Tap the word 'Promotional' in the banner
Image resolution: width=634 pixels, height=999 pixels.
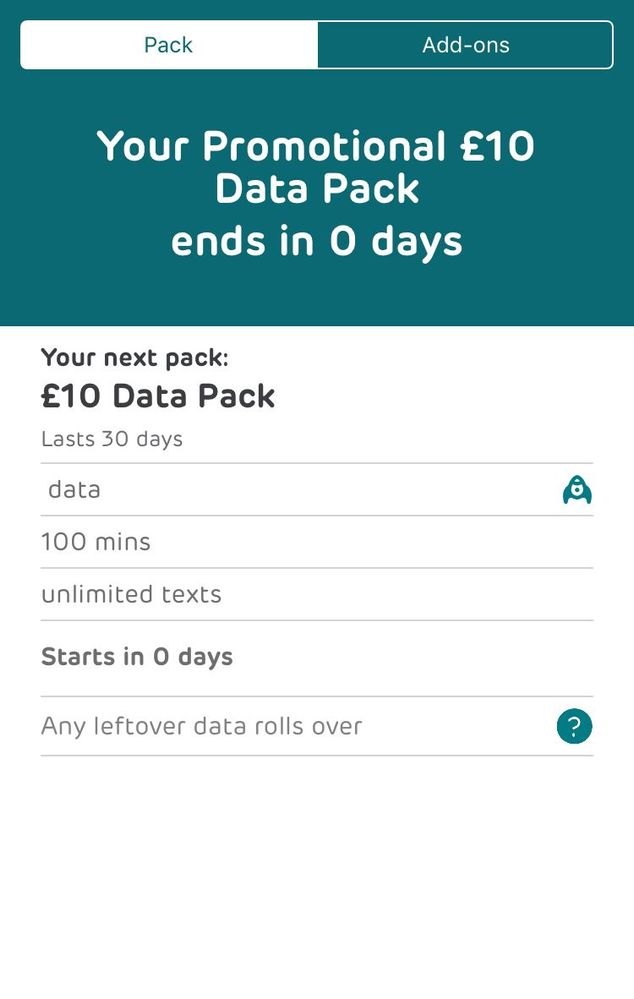[324, 147]
